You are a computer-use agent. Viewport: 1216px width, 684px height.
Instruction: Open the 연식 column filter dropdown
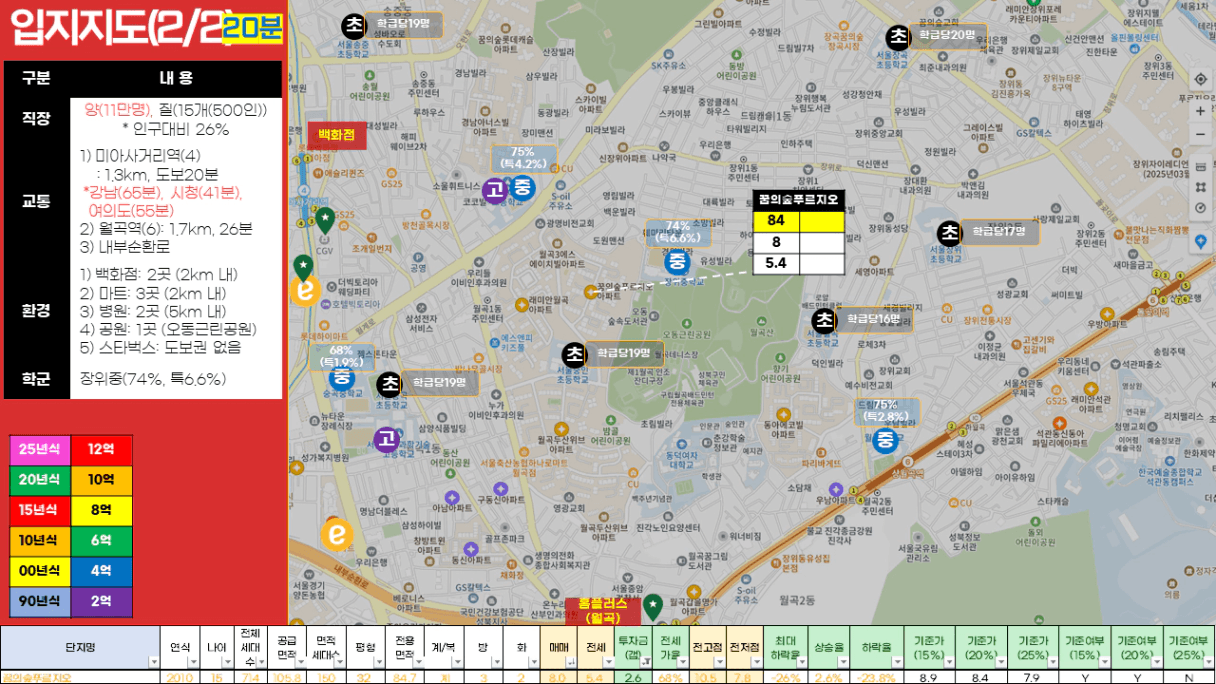point(192,662)
